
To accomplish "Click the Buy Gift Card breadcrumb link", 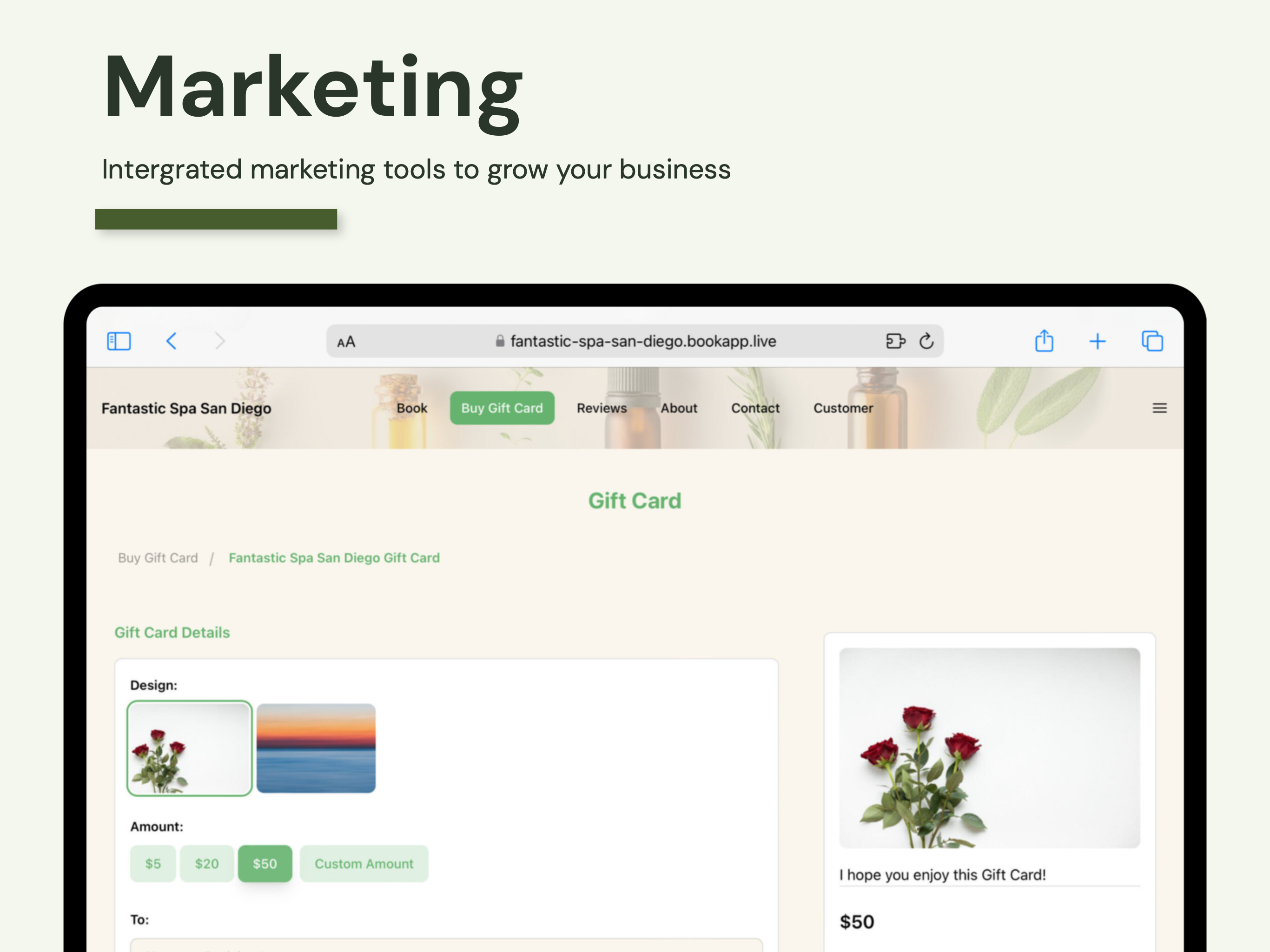I will pyautogui.click(x=158, y=558).
